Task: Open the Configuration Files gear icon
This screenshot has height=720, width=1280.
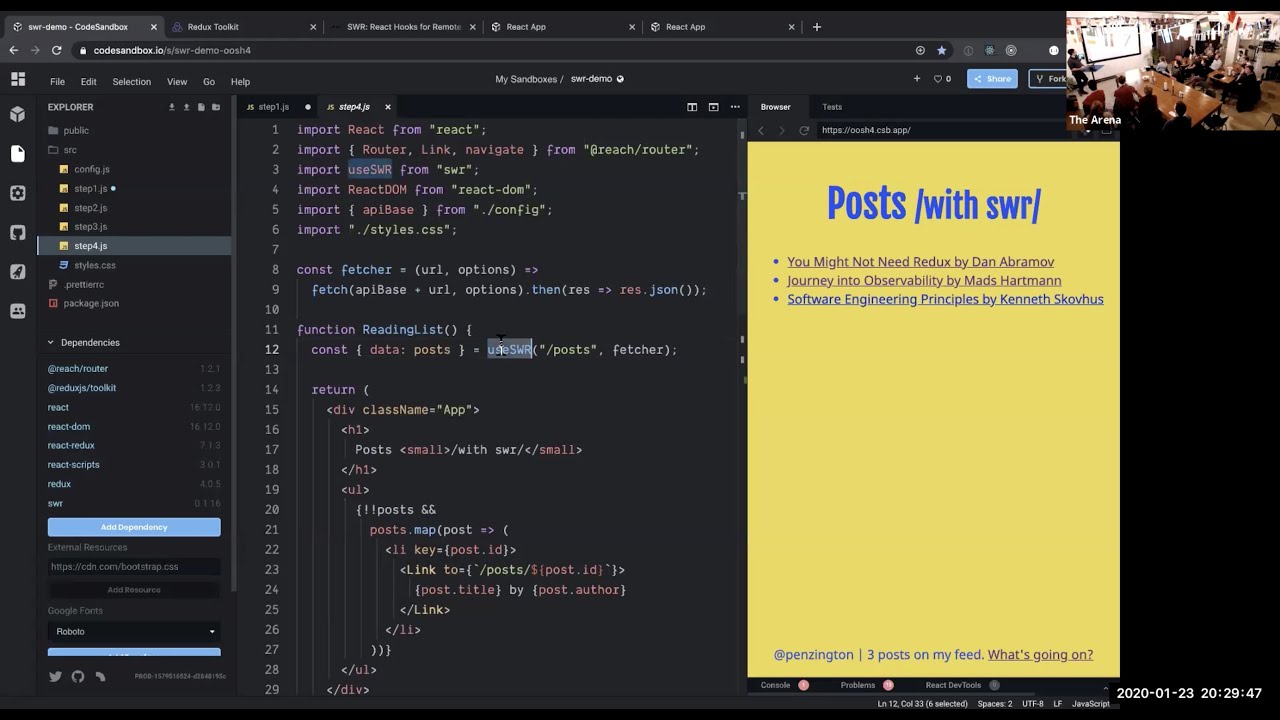Action: pos(17,193)
